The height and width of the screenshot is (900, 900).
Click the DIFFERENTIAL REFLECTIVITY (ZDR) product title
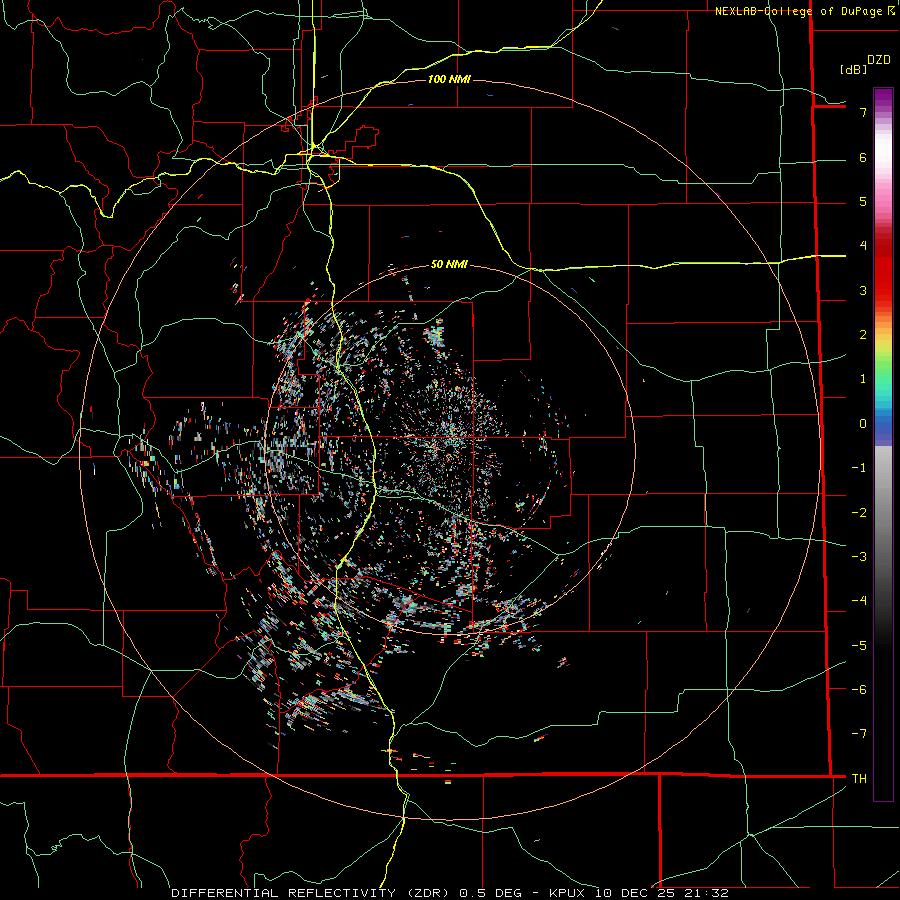click(x=311, y=893)
